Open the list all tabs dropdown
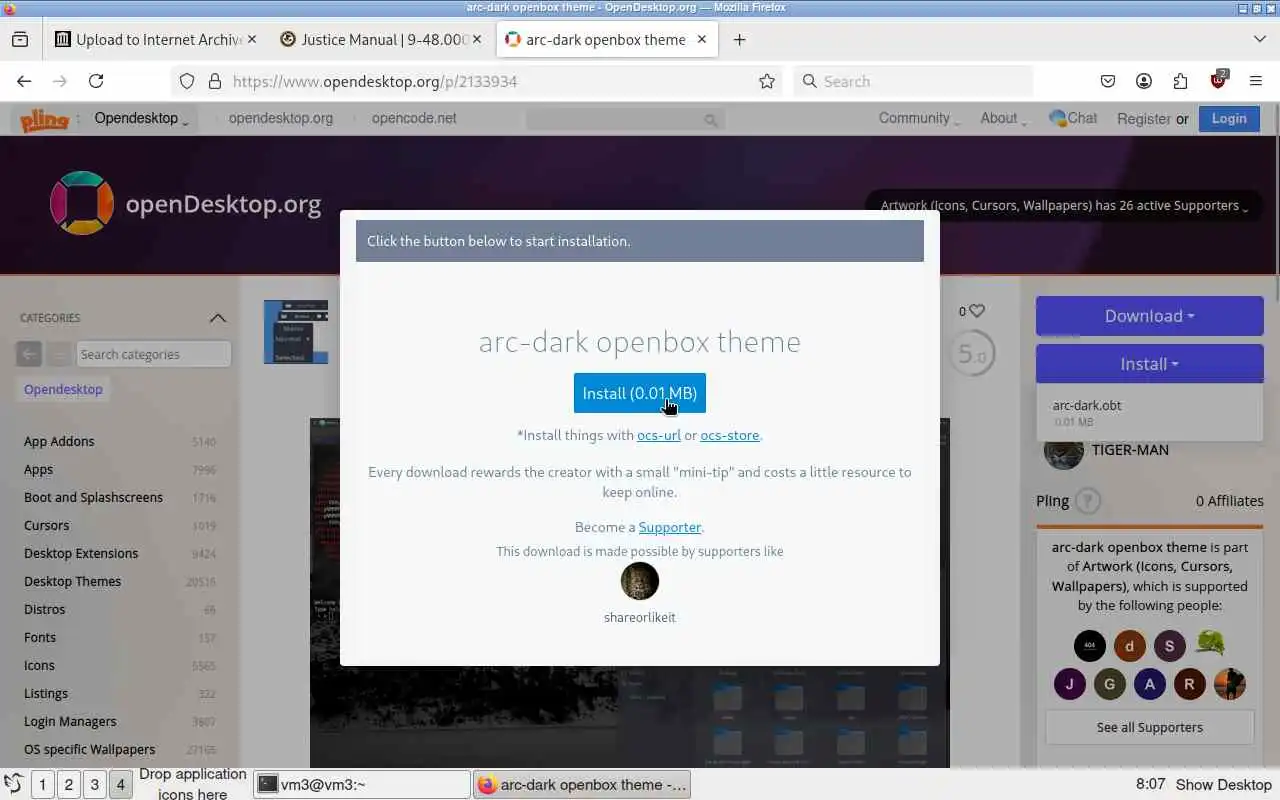1280x800 pixels. click(1259, 39)
